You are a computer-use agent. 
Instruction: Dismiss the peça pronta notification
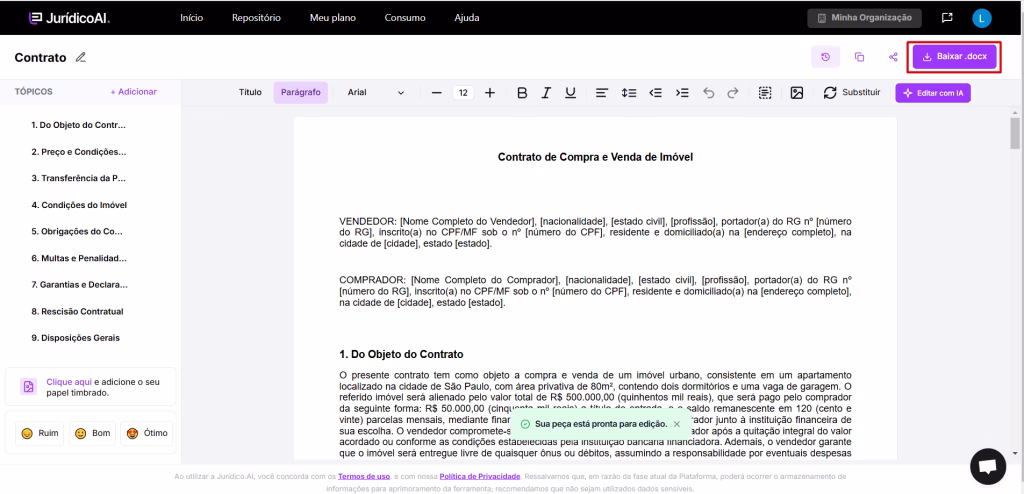677,424
